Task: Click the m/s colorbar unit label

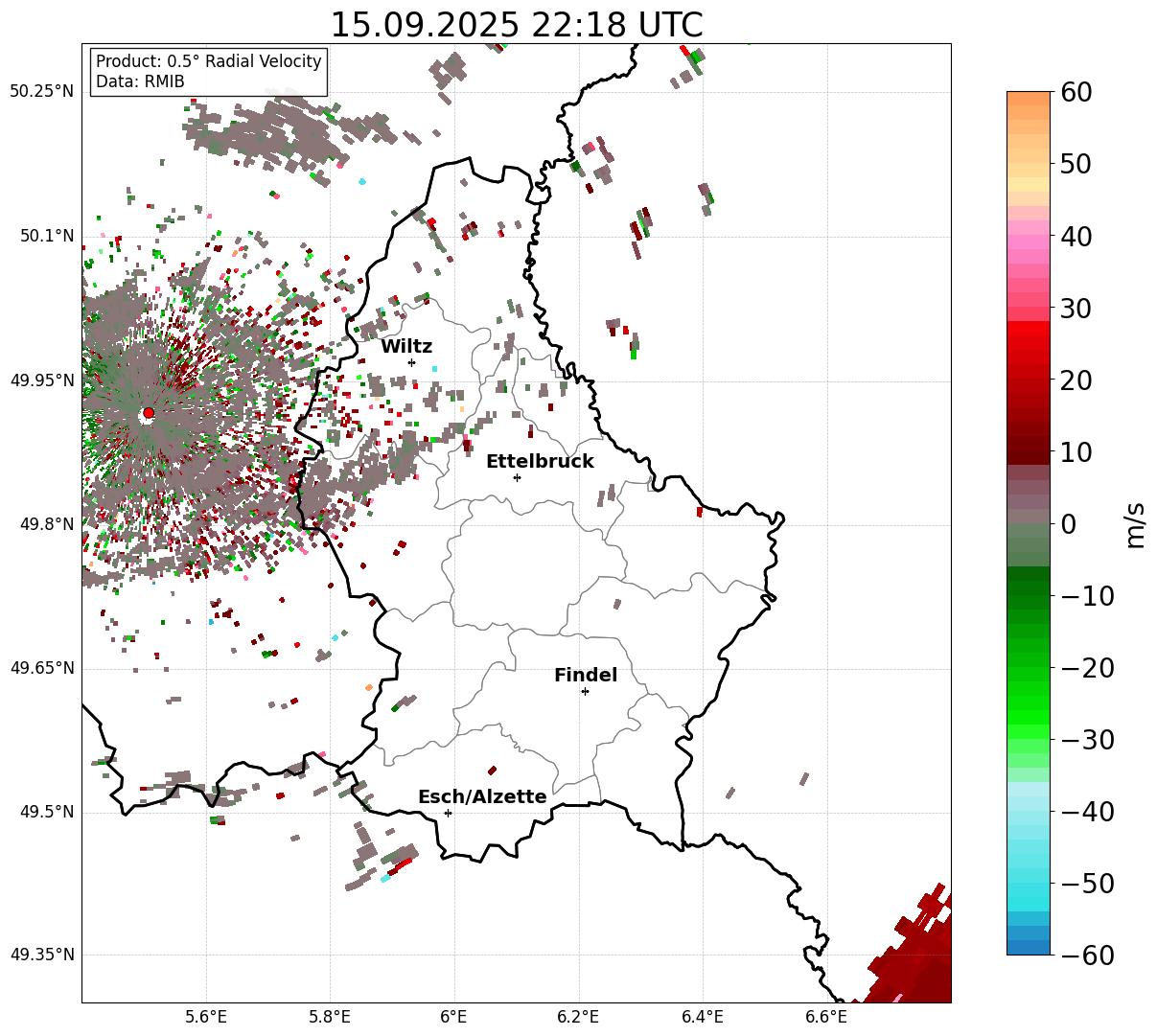Action: click(x=1136, y=523)
